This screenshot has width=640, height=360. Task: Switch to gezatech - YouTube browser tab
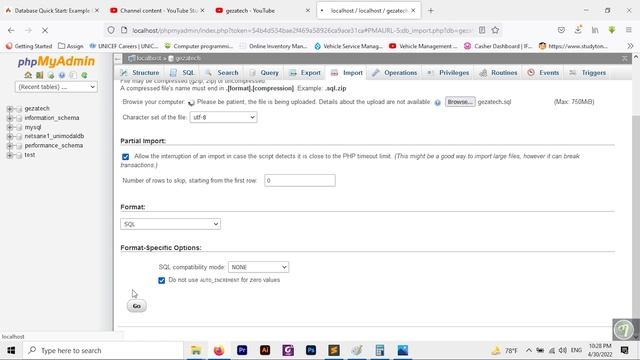click(x=263, y=11)
